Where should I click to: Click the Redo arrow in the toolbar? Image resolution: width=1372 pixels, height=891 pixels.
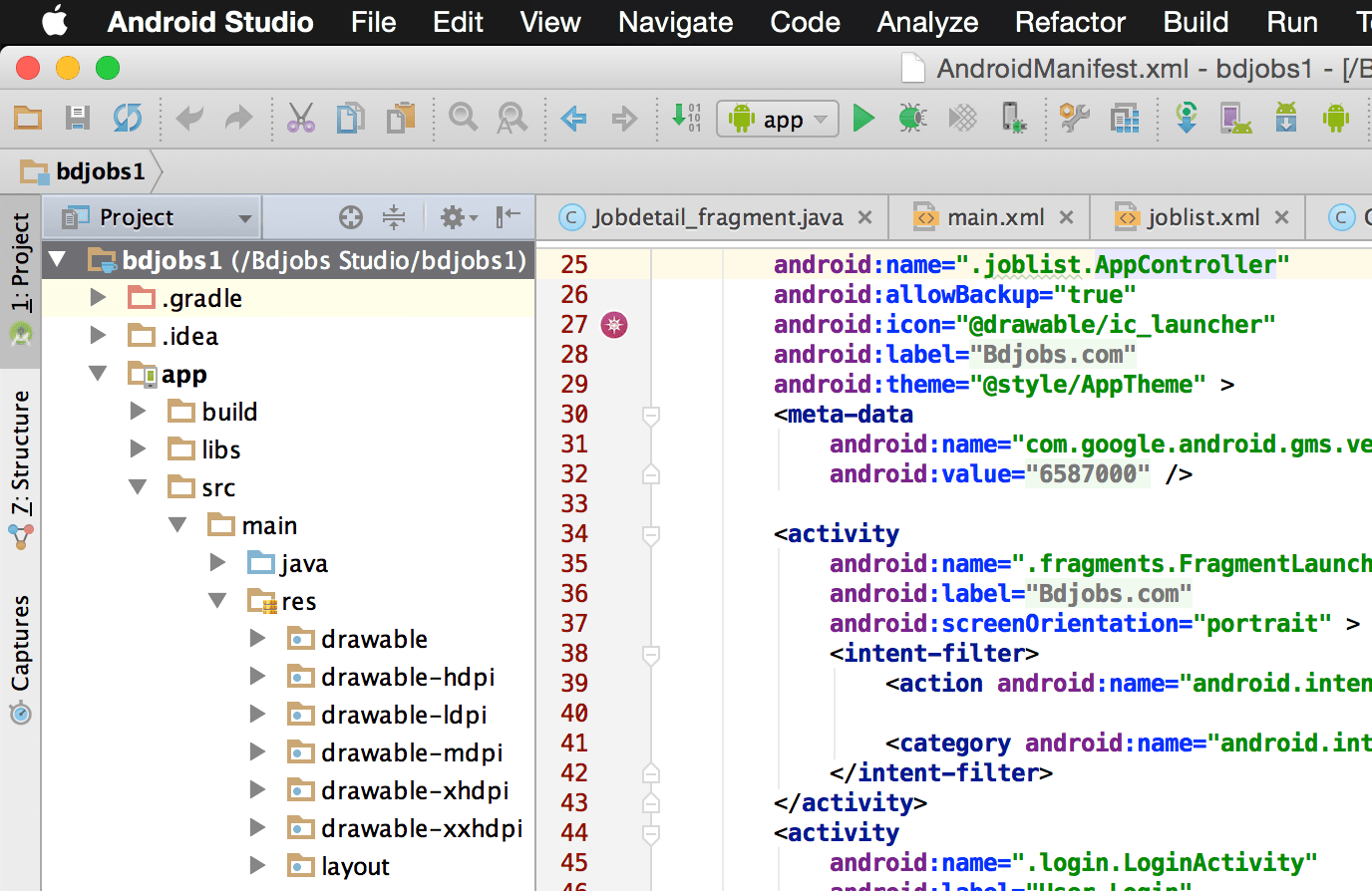239,119
